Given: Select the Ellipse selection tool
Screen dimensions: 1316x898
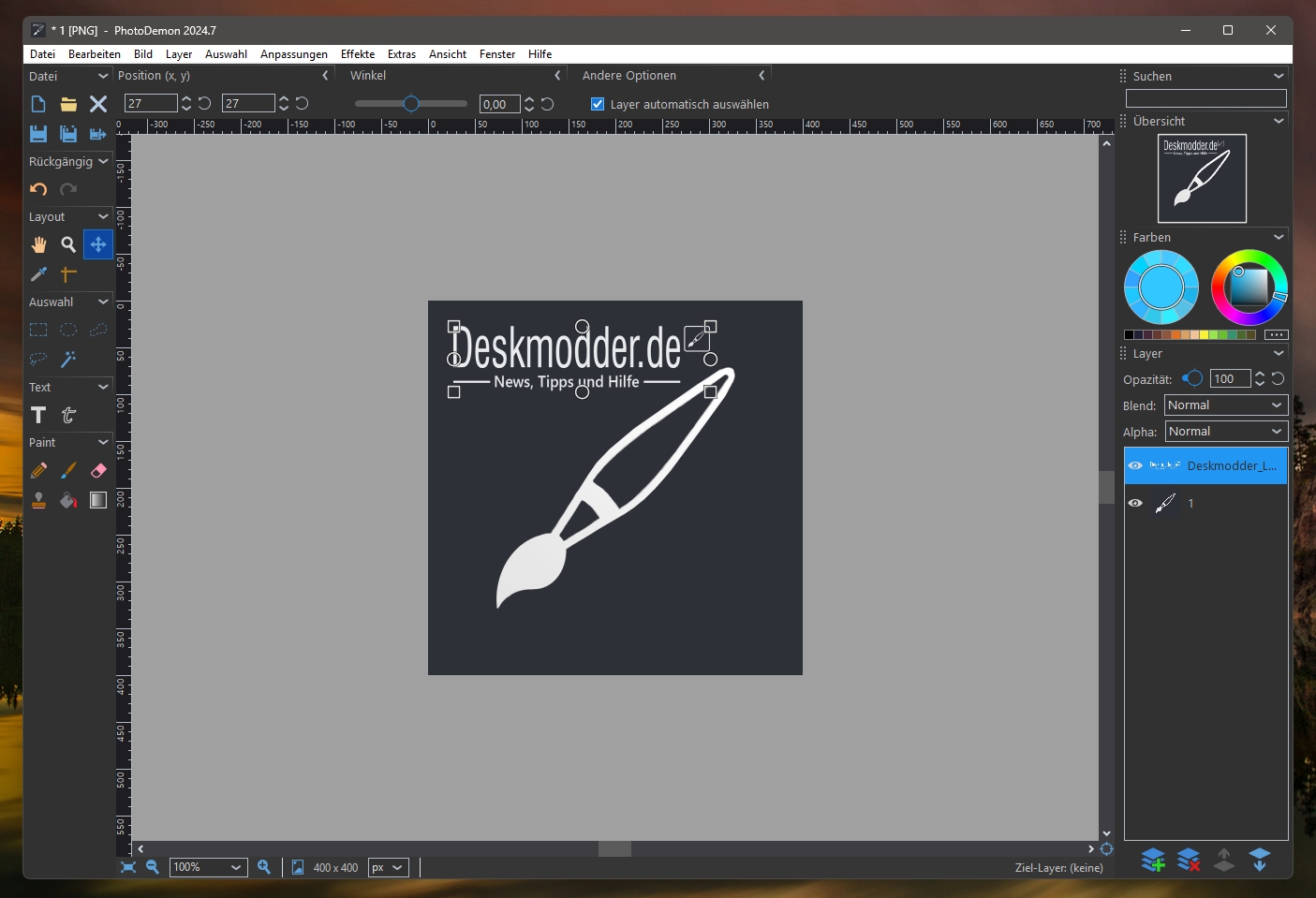Looking at the screenshot, I should coord(68,330).
